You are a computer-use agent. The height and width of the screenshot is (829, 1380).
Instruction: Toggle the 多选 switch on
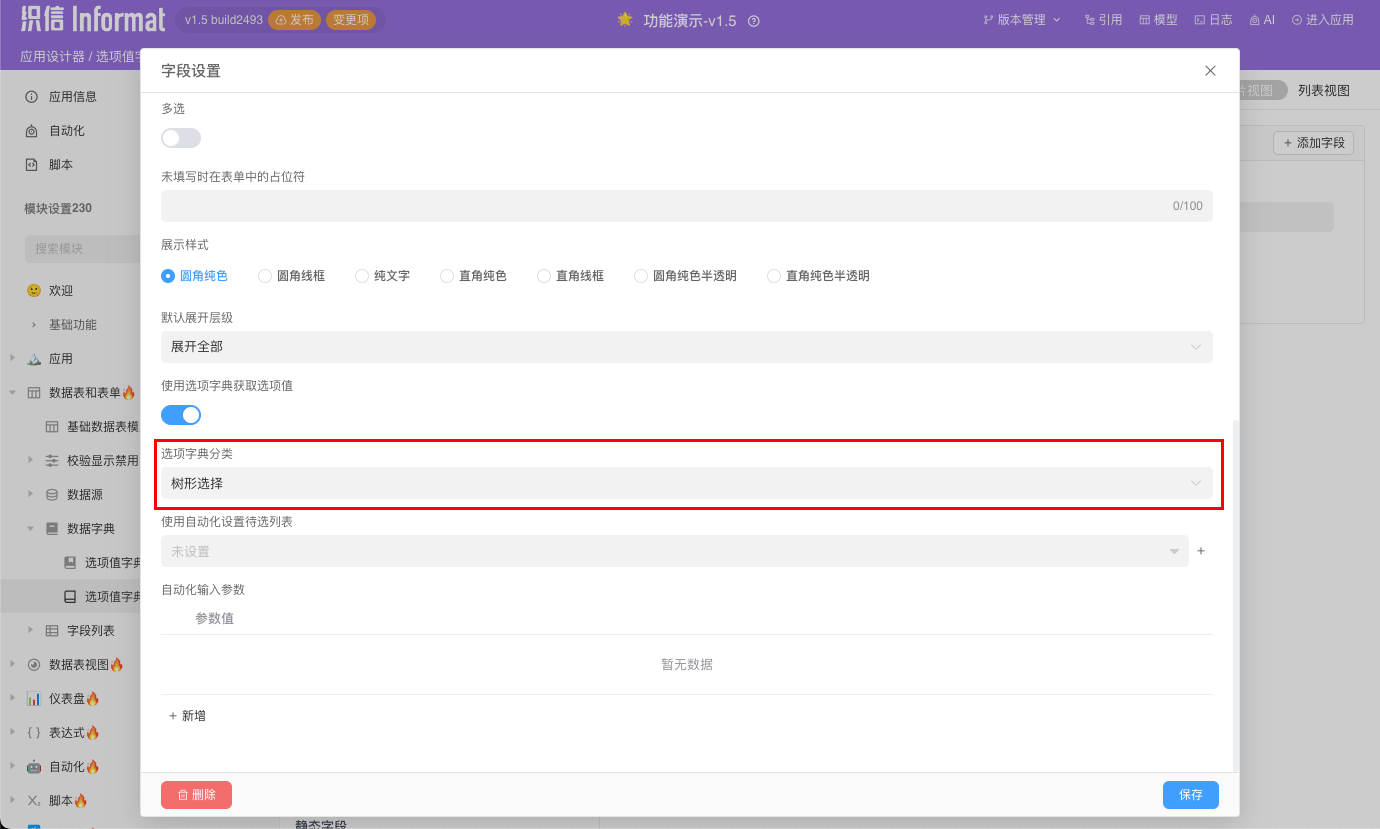point(180,137)
